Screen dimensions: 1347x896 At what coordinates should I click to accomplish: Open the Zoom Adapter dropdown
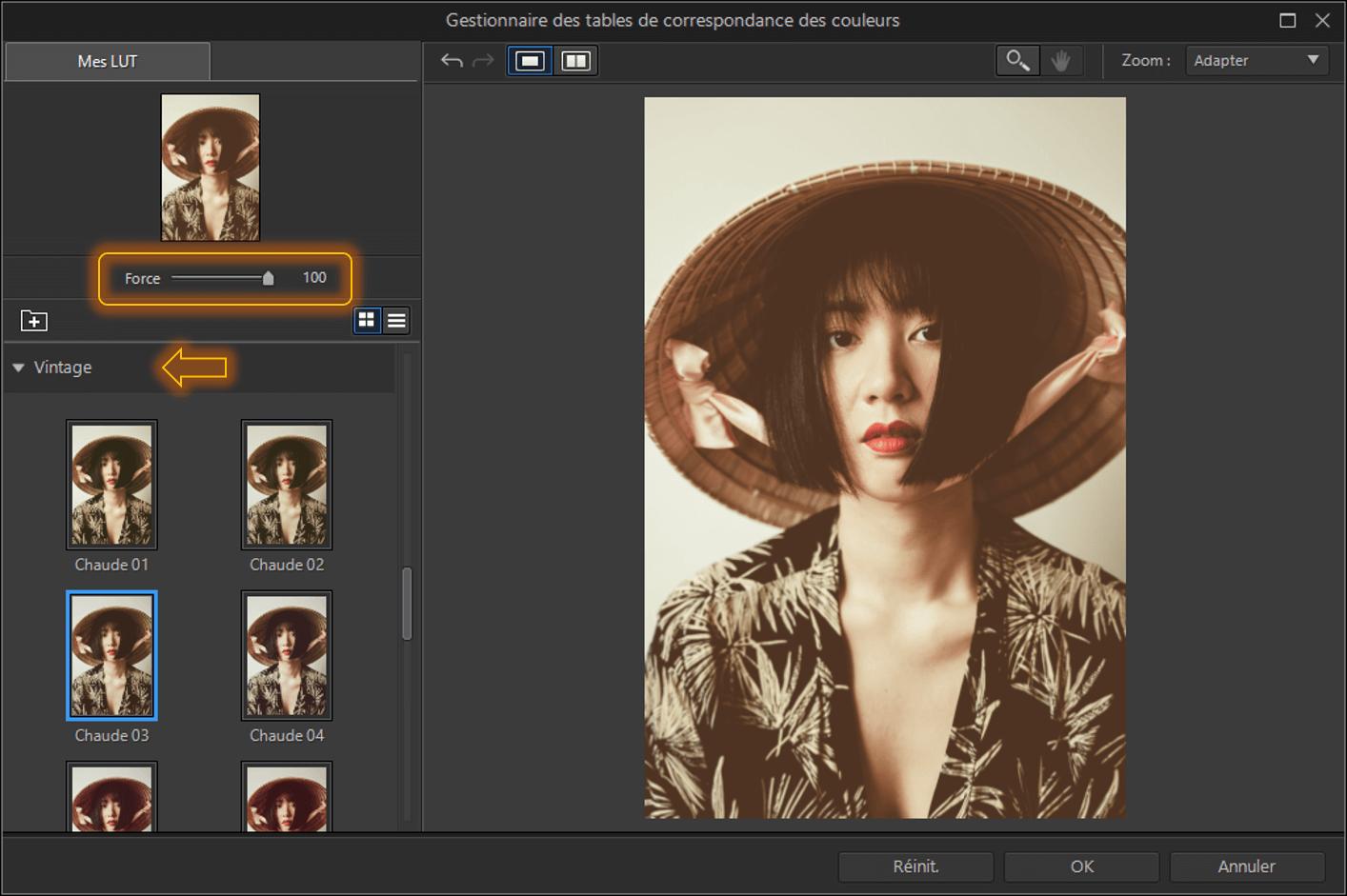click(x=1257, y=60)
